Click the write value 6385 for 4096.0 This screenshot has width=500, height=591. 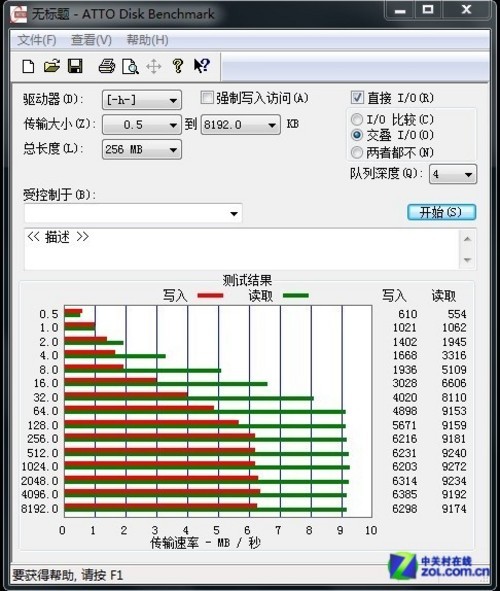point(405,495)
